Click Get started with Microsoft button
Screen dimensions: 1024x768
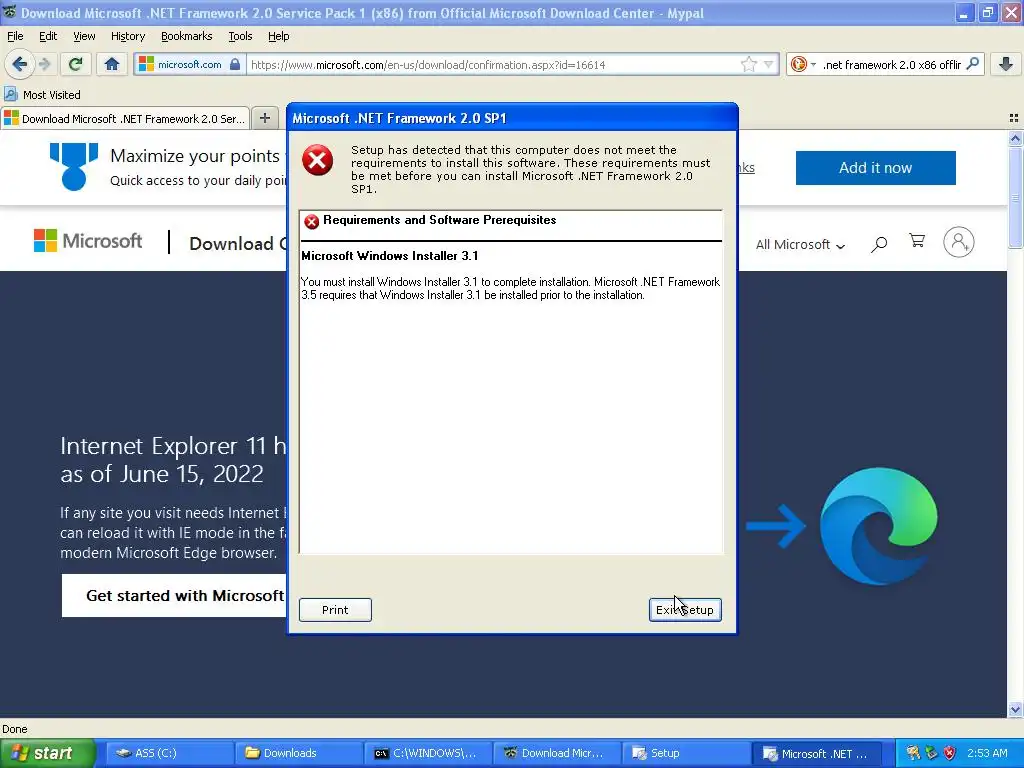174,596
